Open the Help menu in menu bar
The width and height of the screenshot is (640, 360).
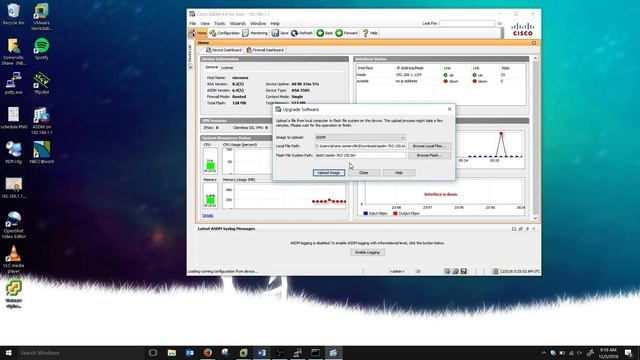275,24
